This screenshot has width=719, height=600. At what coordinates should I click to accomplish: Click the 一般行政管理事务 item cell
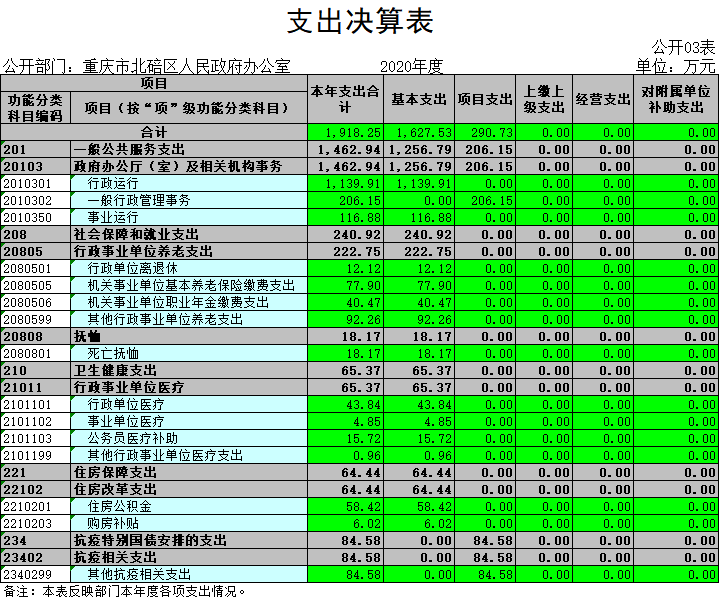(x=189, y=200)
